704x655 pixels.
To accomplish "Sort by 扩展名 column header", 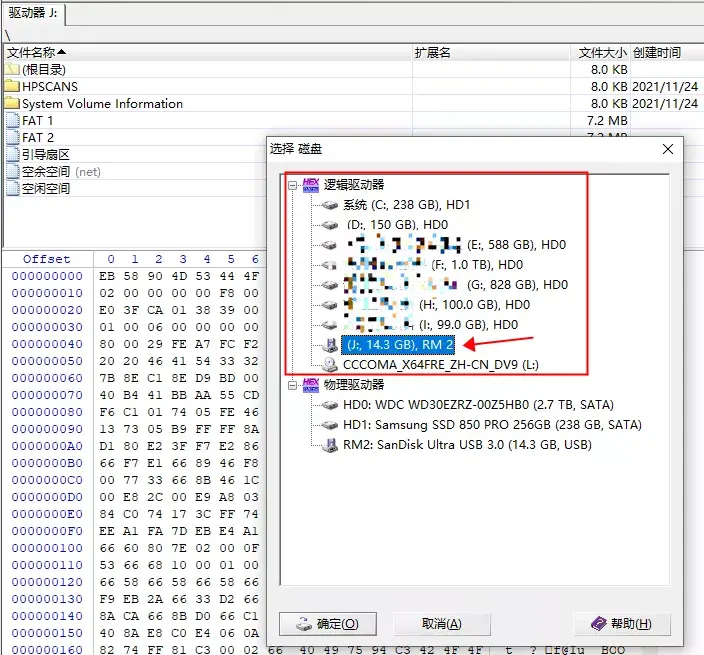I will tap(491, 53).
